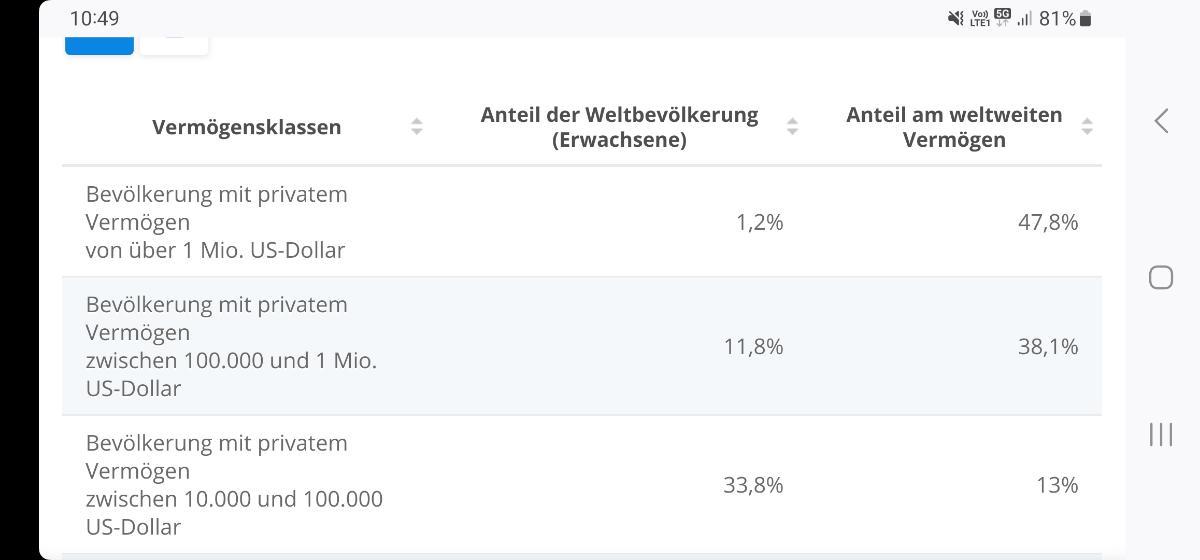Sort table by Vermögensklassen arrows
The height and width of the screenshot is (560, 1200).
[x=417, y=127]
